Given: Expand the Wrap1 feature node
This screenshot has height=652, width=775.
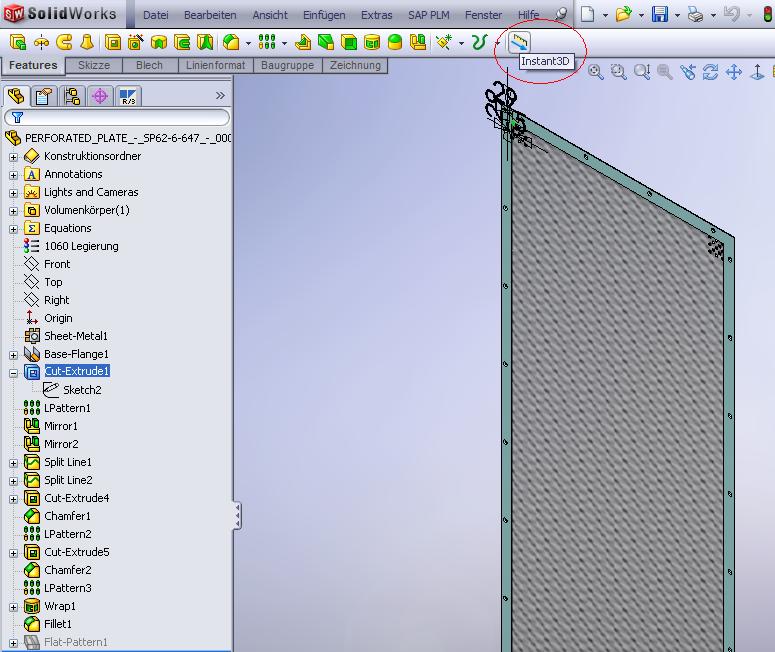Looking at the screenshot, I should pyautogui.click(x=13, y=606).
